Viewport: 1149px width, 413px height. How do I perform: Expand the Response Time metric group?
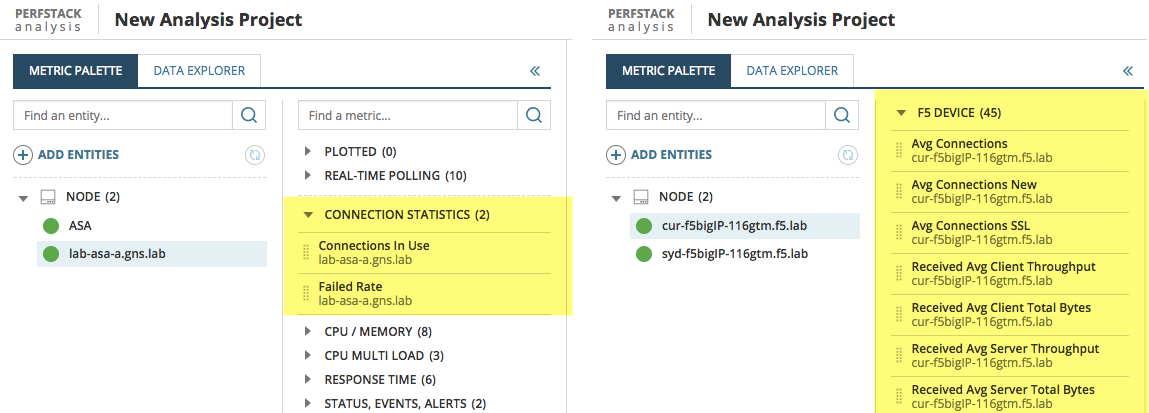click(x=308, y=380)
